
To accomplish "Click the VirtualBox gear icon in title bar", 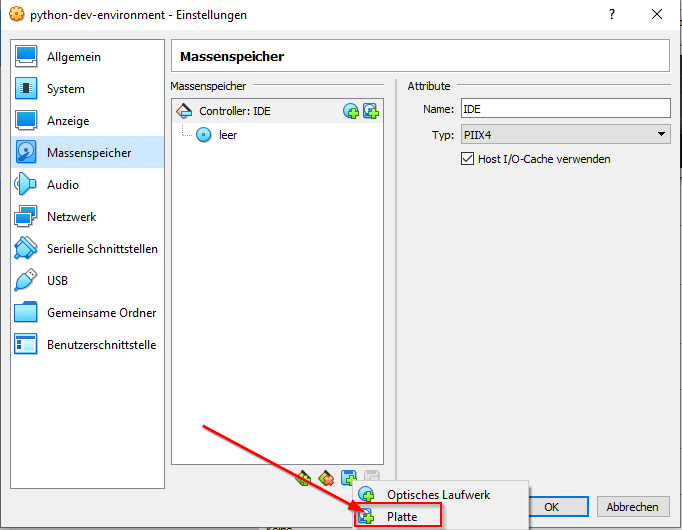I will [x=17, y=14].
